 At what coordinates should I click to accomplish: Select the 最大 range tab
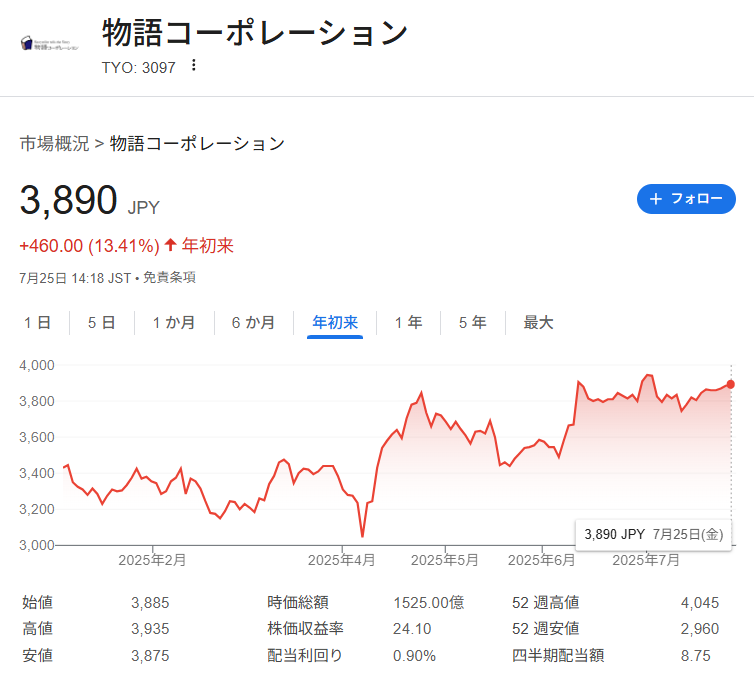click(538, 322)
